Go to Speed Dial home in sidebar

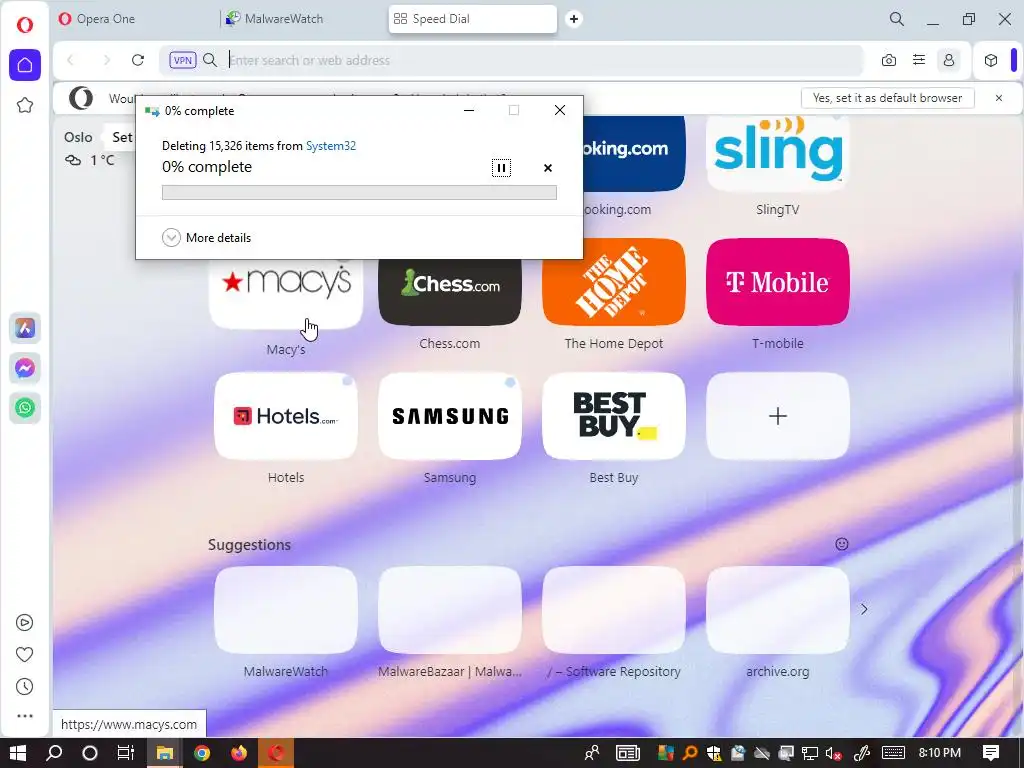pos(25,65)
